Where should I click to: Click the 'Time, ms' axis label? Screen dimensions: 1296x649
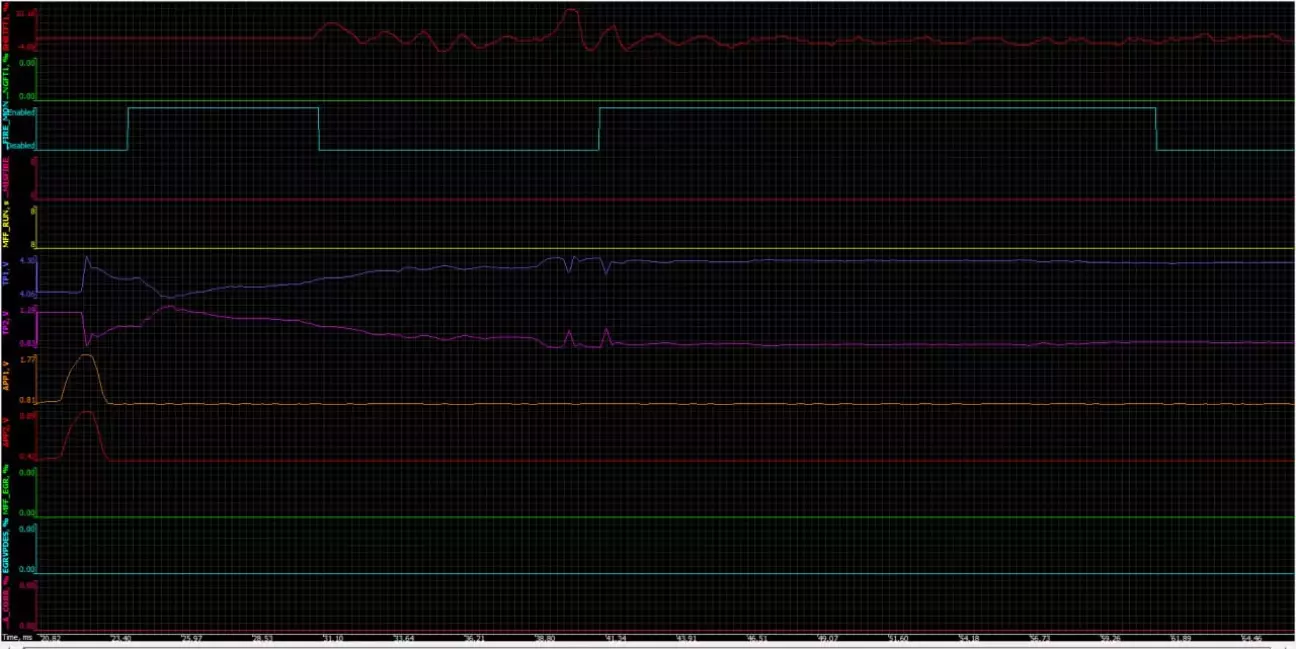17,637
